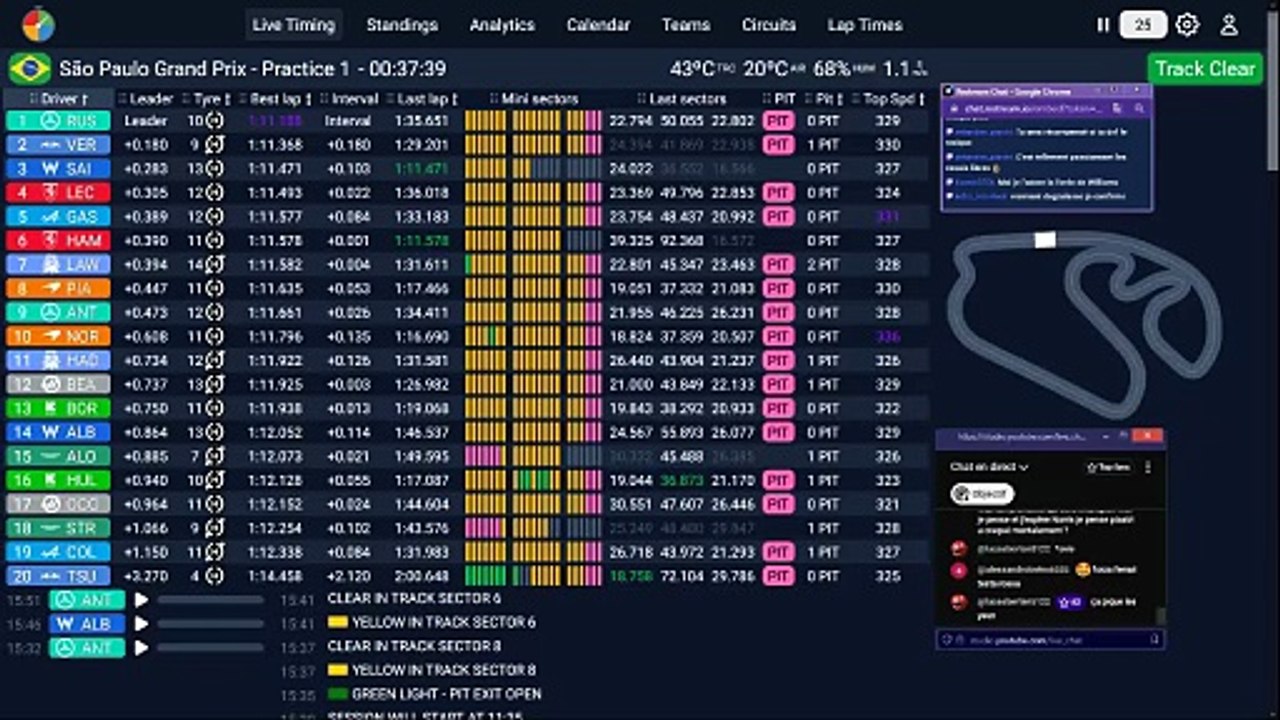Sort by the Top Spd column header
The image size is (1280, 720).
coord(889,99)
